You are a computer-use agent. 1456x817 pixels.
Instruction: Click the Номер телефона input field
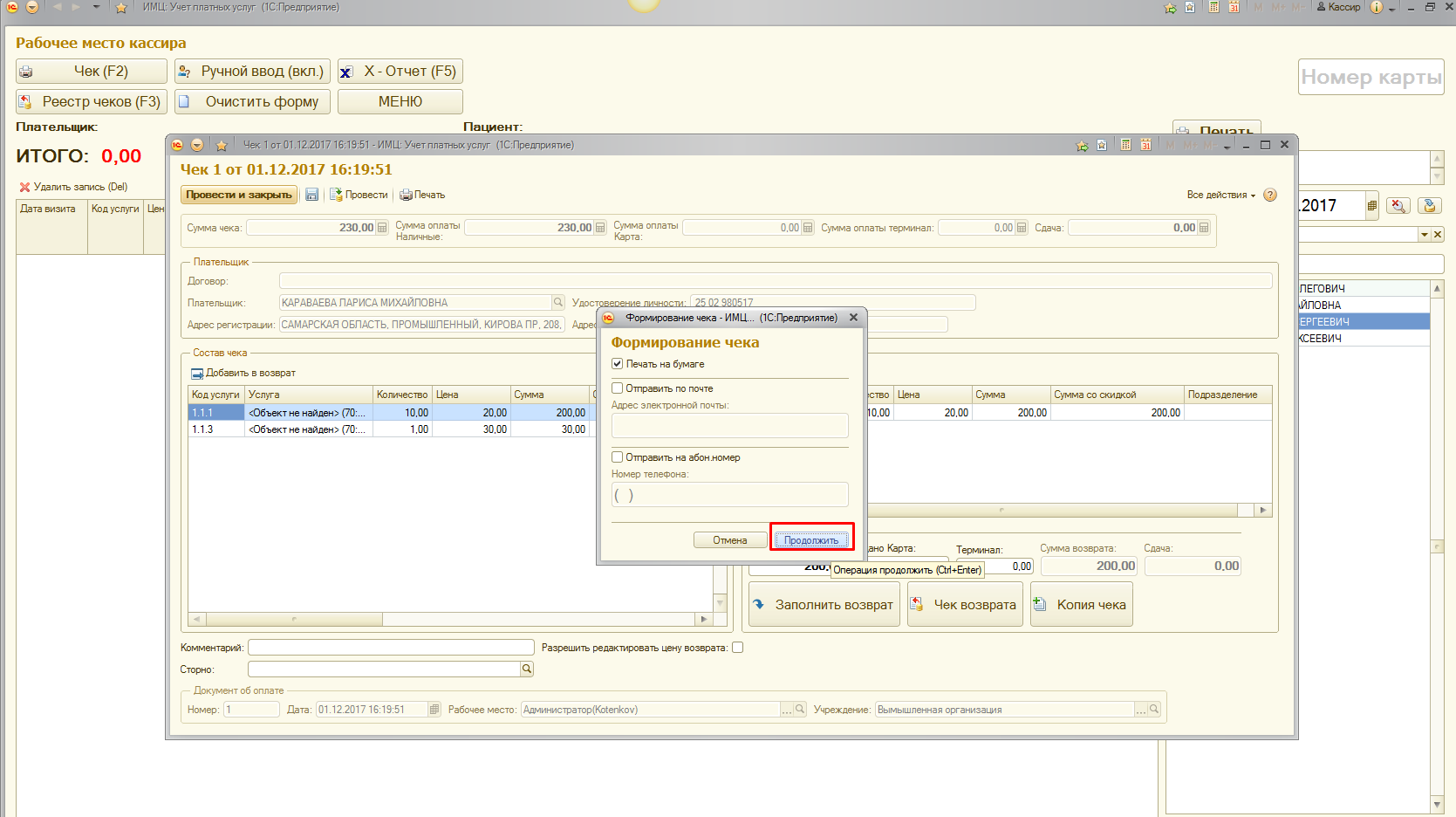coord(729,495)
